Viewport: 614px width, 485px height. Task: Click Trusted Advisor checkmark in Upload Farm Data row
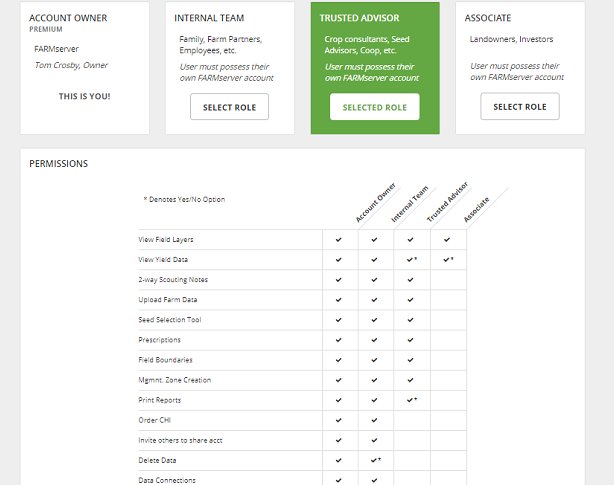coord(410,299)
